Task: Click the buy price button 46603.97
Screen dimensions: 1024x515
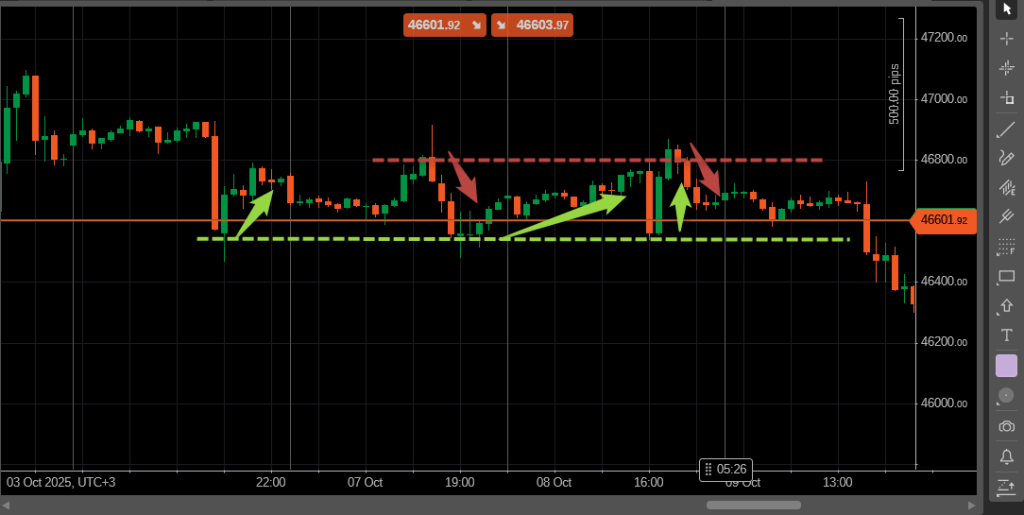Action: [533, 25]
